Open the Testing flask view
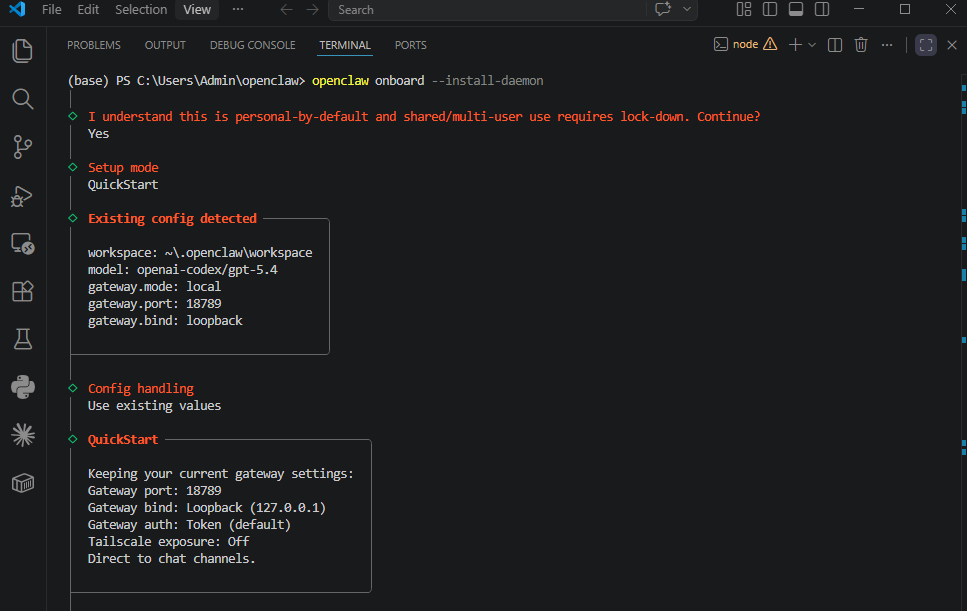Screen dimensions: 967x611 [23, 339]
